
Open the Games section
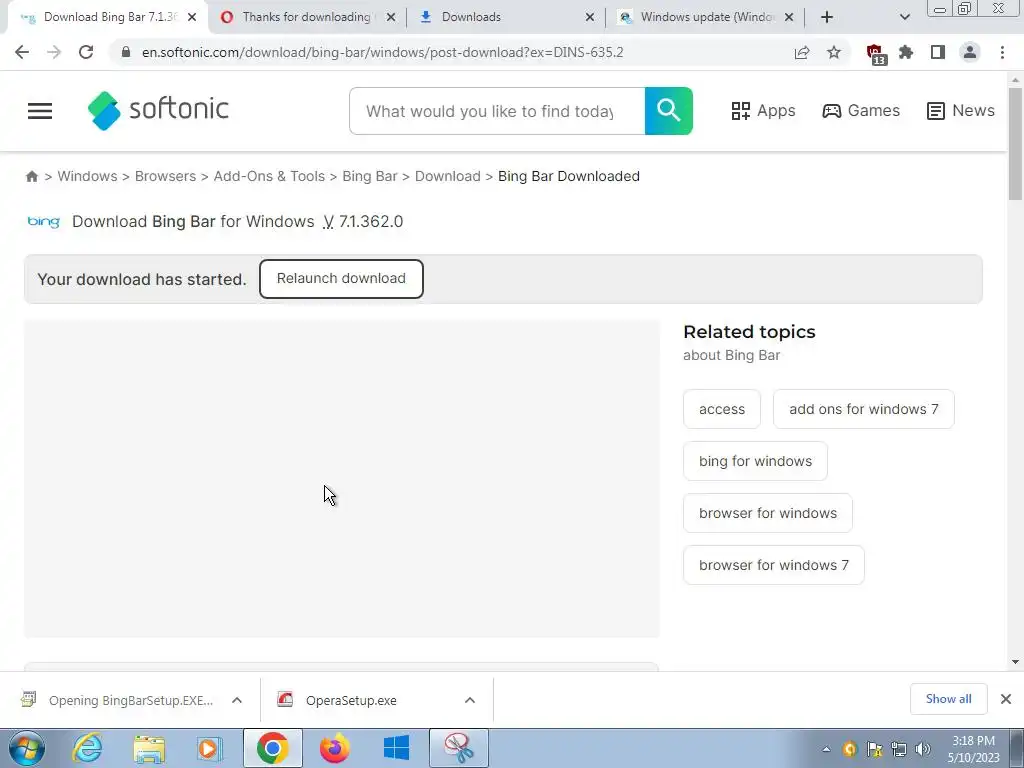coord(861,110)
